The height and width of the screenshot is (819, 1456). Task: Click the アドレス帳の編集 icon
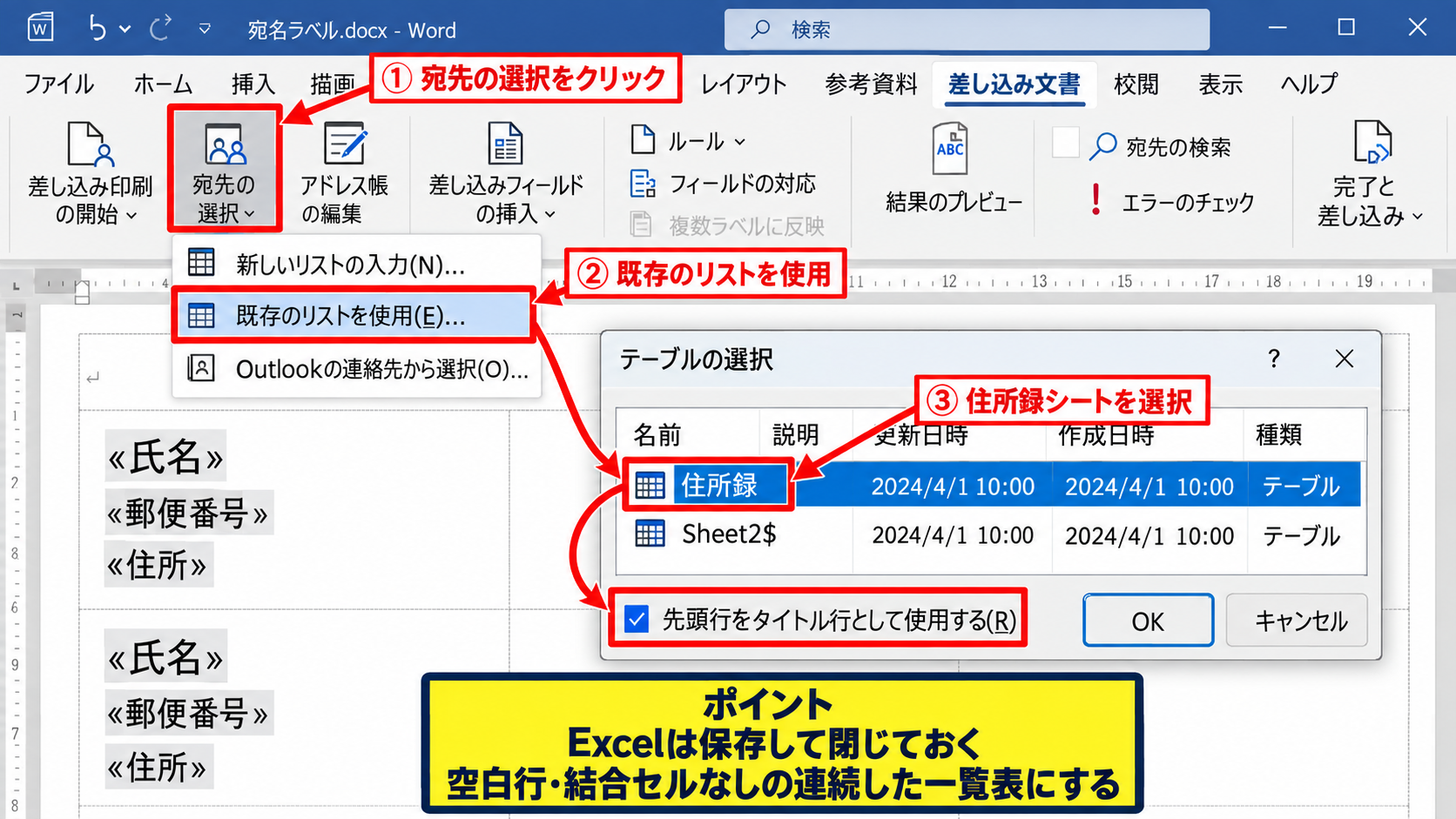point(344,143)
